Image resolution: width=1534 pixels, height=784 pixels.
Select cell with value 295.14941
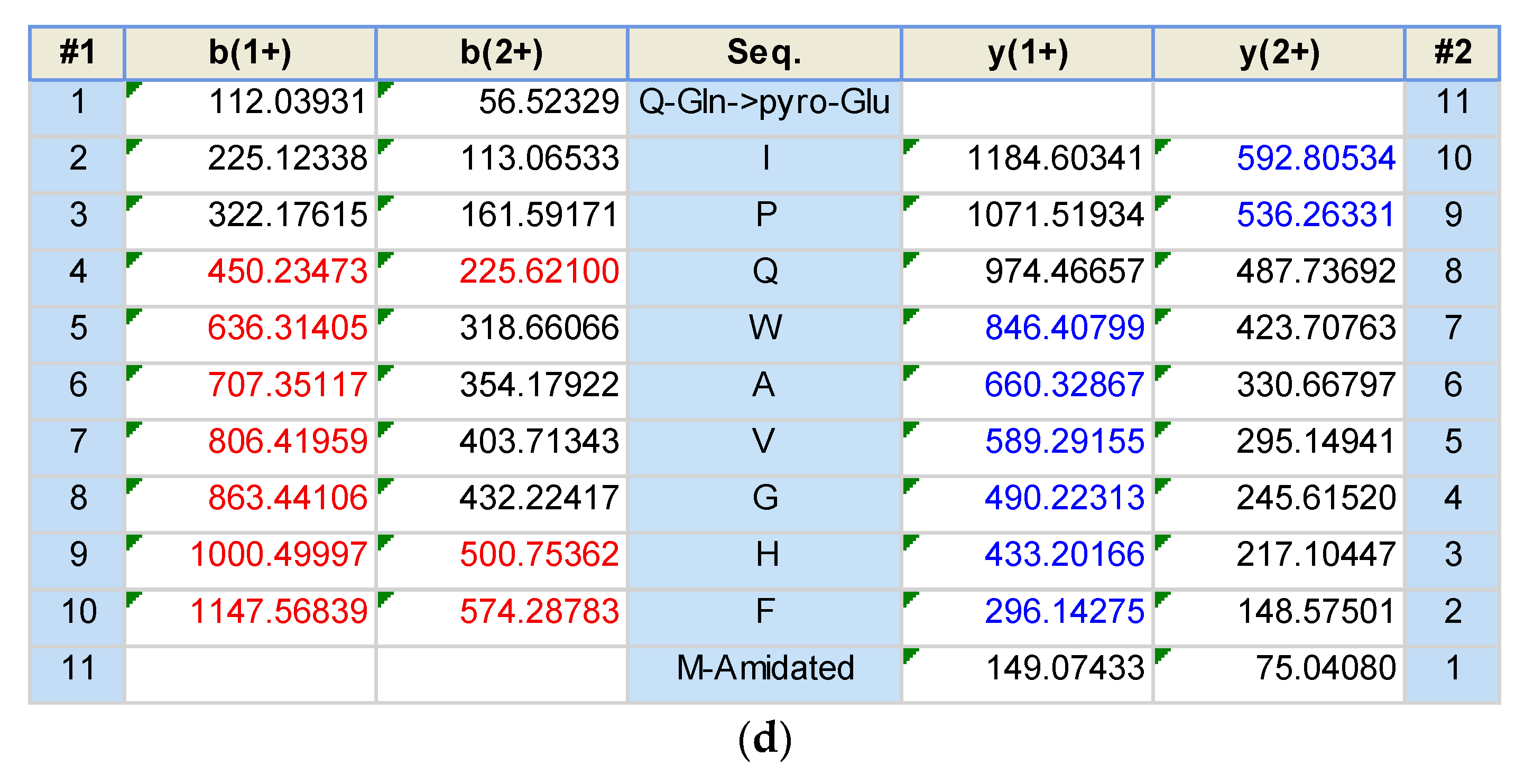1279,447
